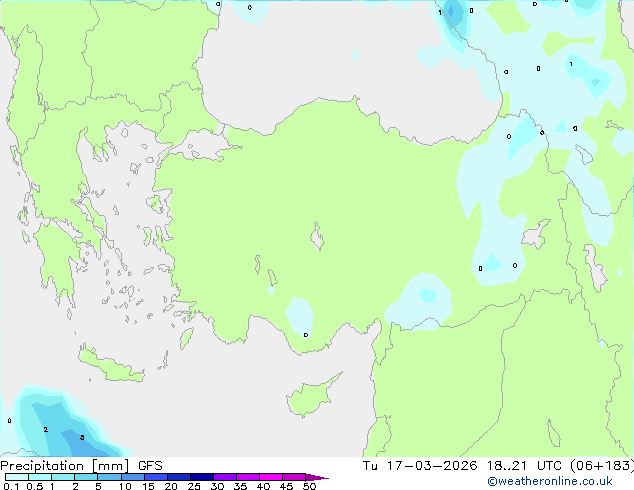Select the 0.1–0.5 mm legend color swatch
The width and height of the screenshot is (634, 490).
click(17, 477)
